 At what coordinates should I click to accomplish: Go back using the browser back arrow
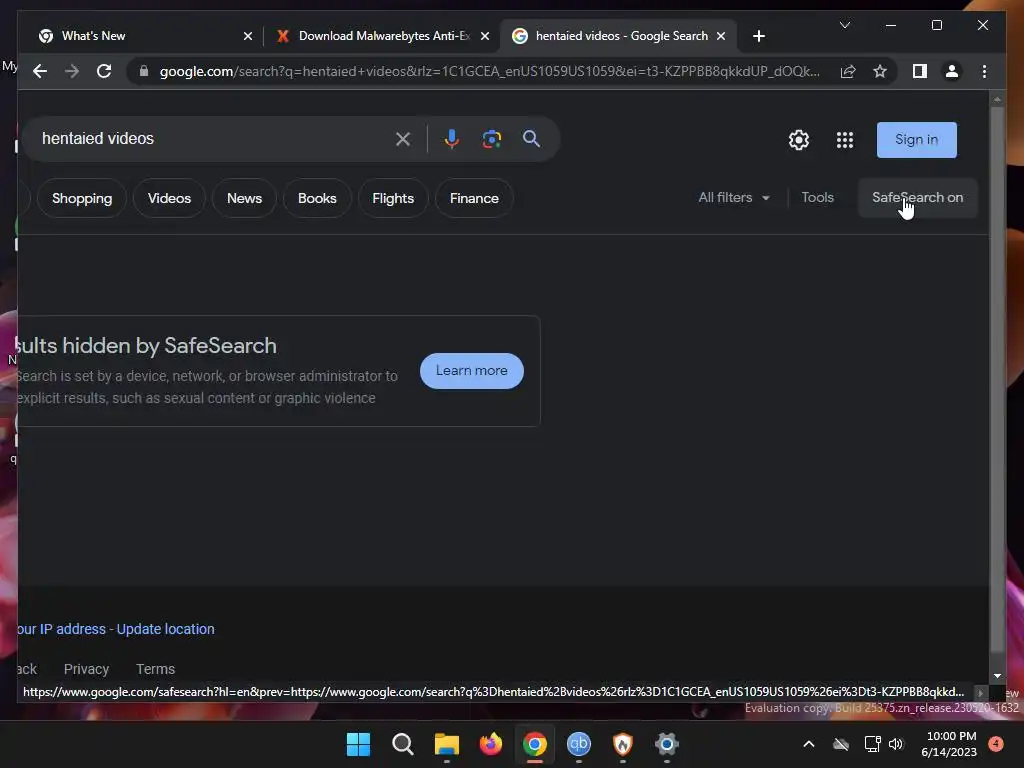click(40, 71)
